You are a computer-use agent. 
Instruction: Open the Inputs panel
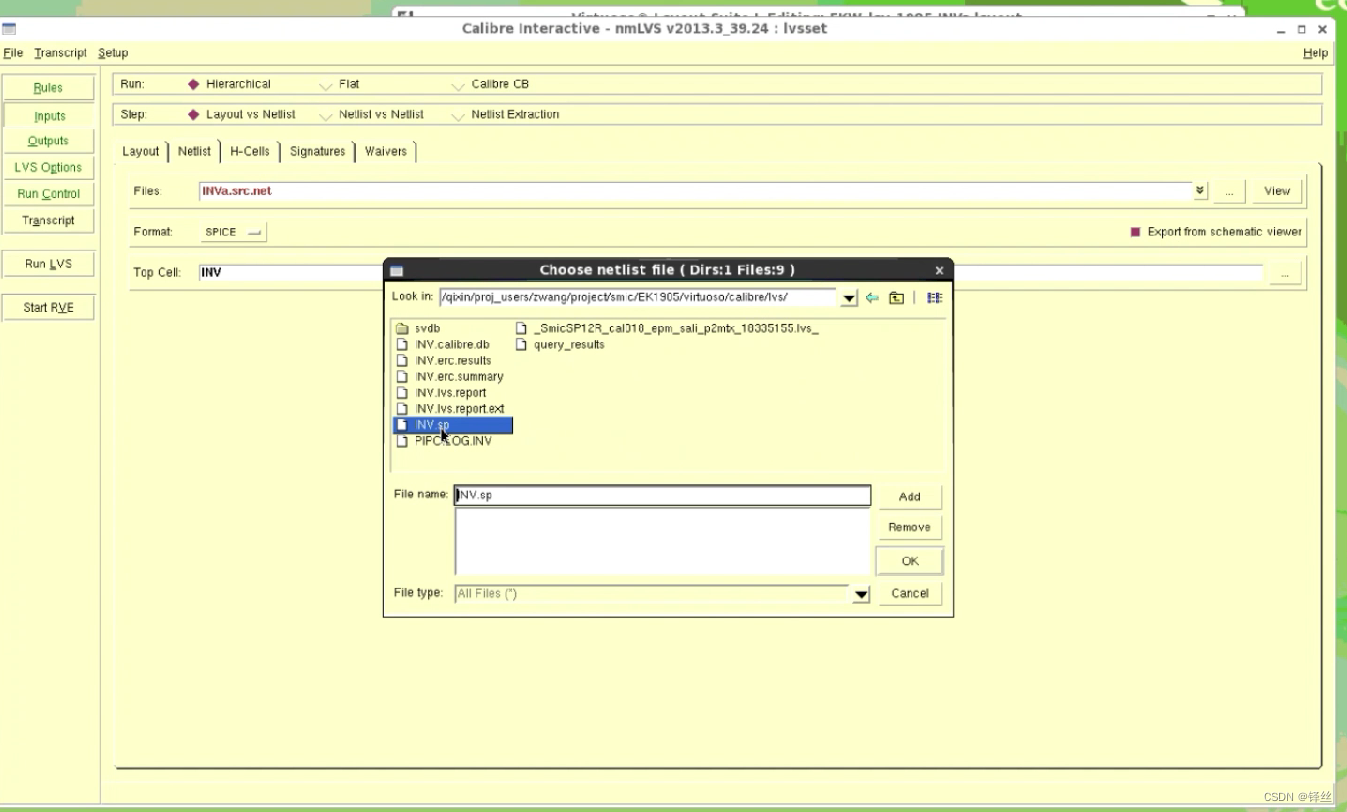[48, 116]
